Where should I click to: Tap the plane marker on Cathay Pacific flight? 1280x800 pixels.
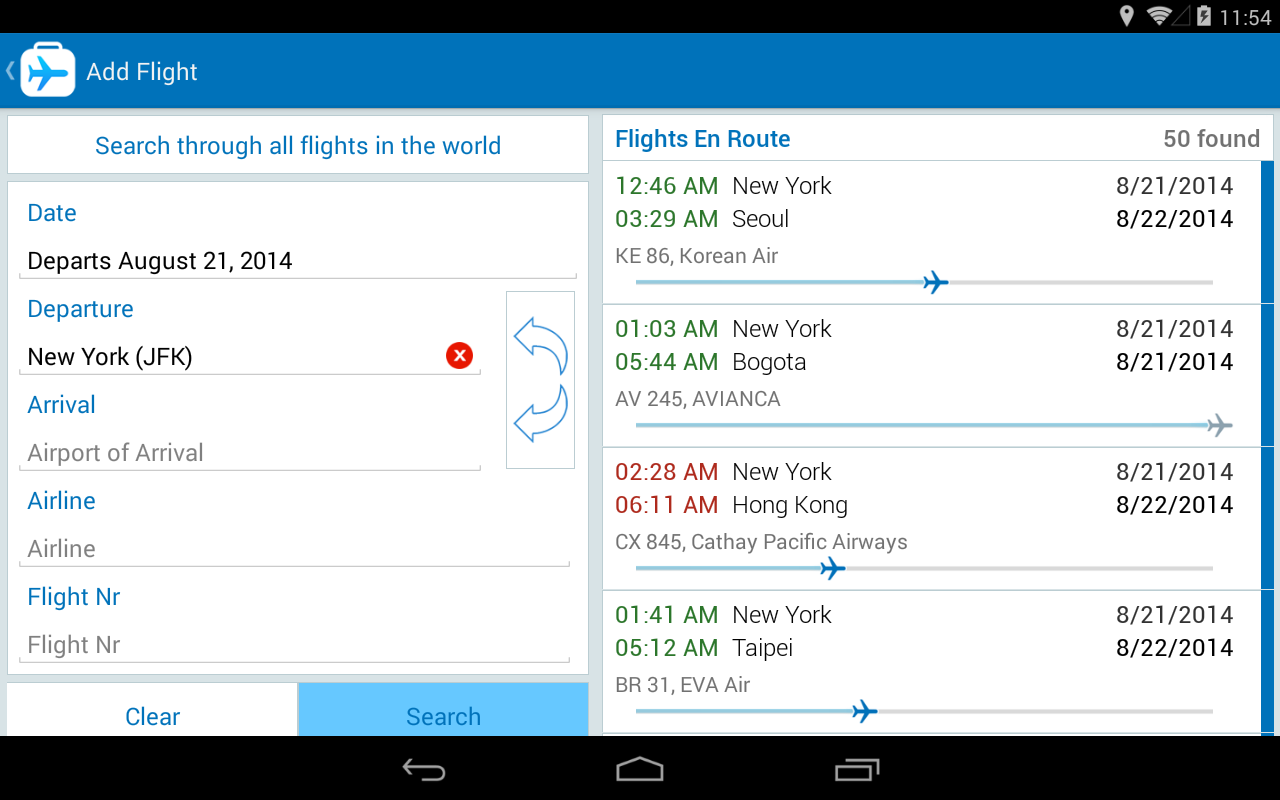pyautogui.click(x=832, y=568)
